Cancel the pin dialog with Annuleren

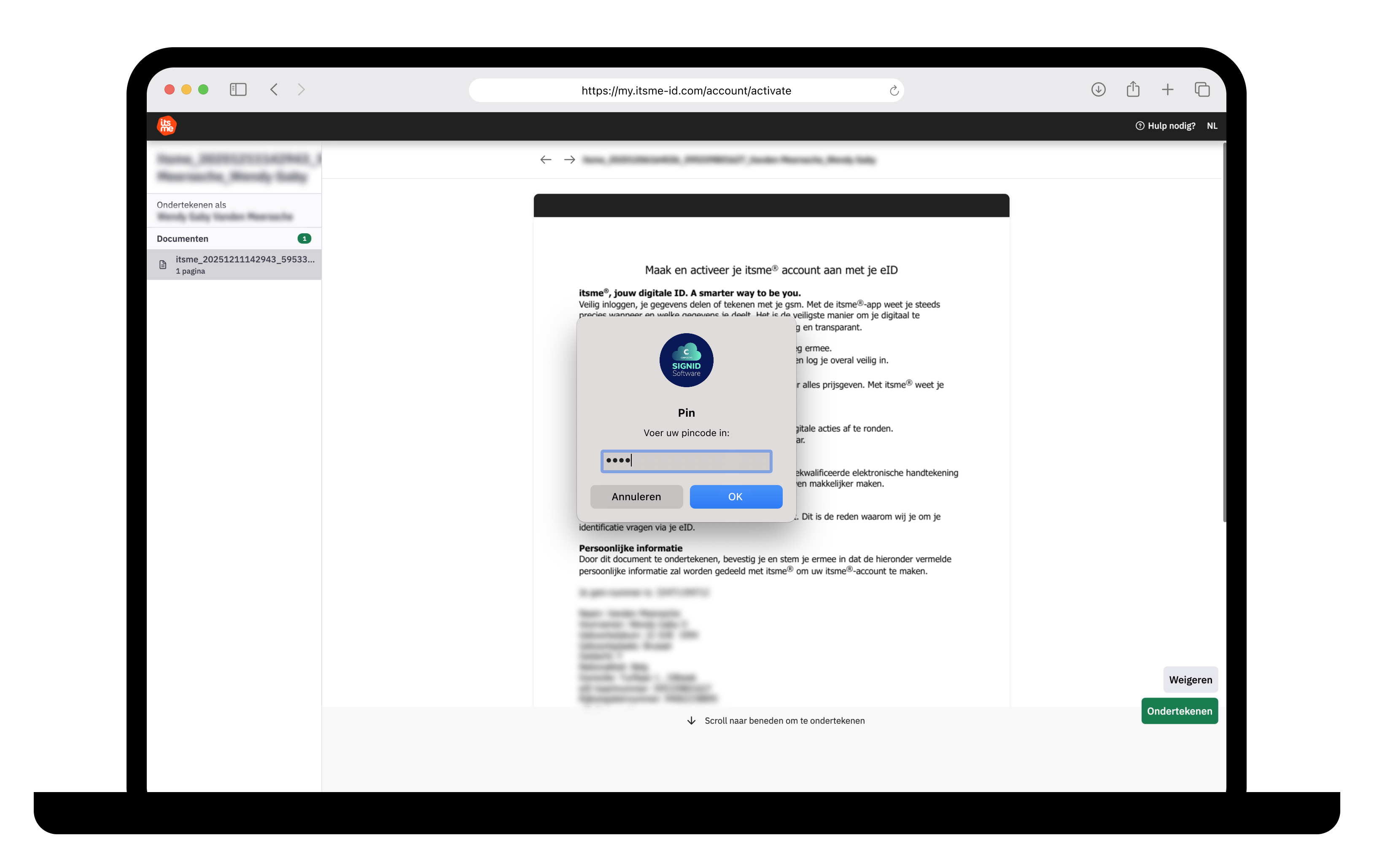(636, 496)
